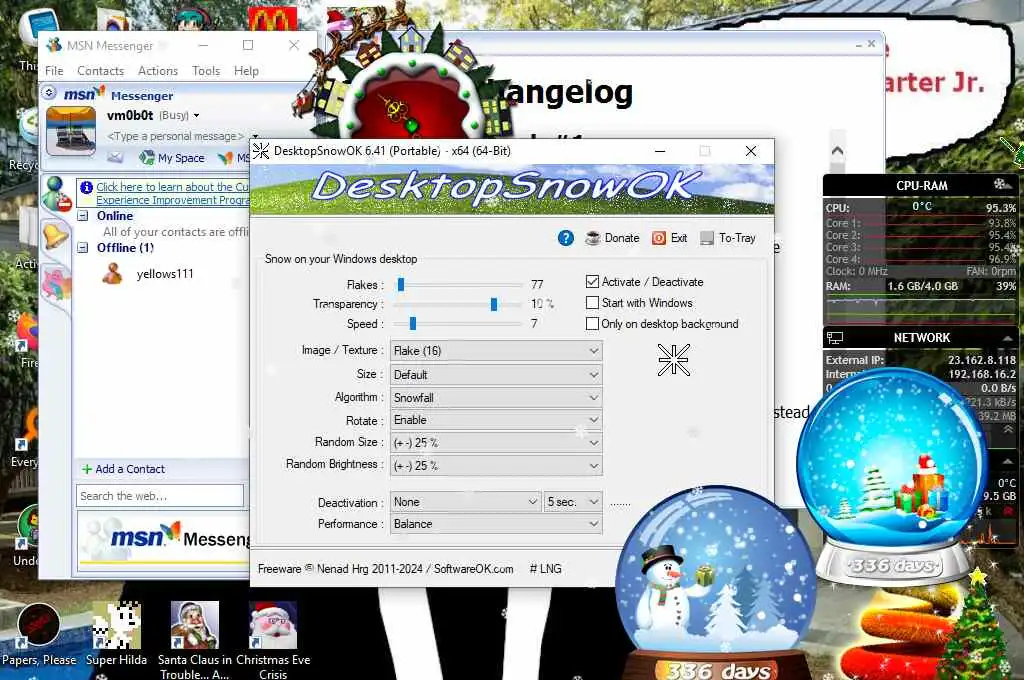The image size is (1024, 680).
Task: Open the Algorithm dropdown set to Snowfall
Action: coord(496,397)
